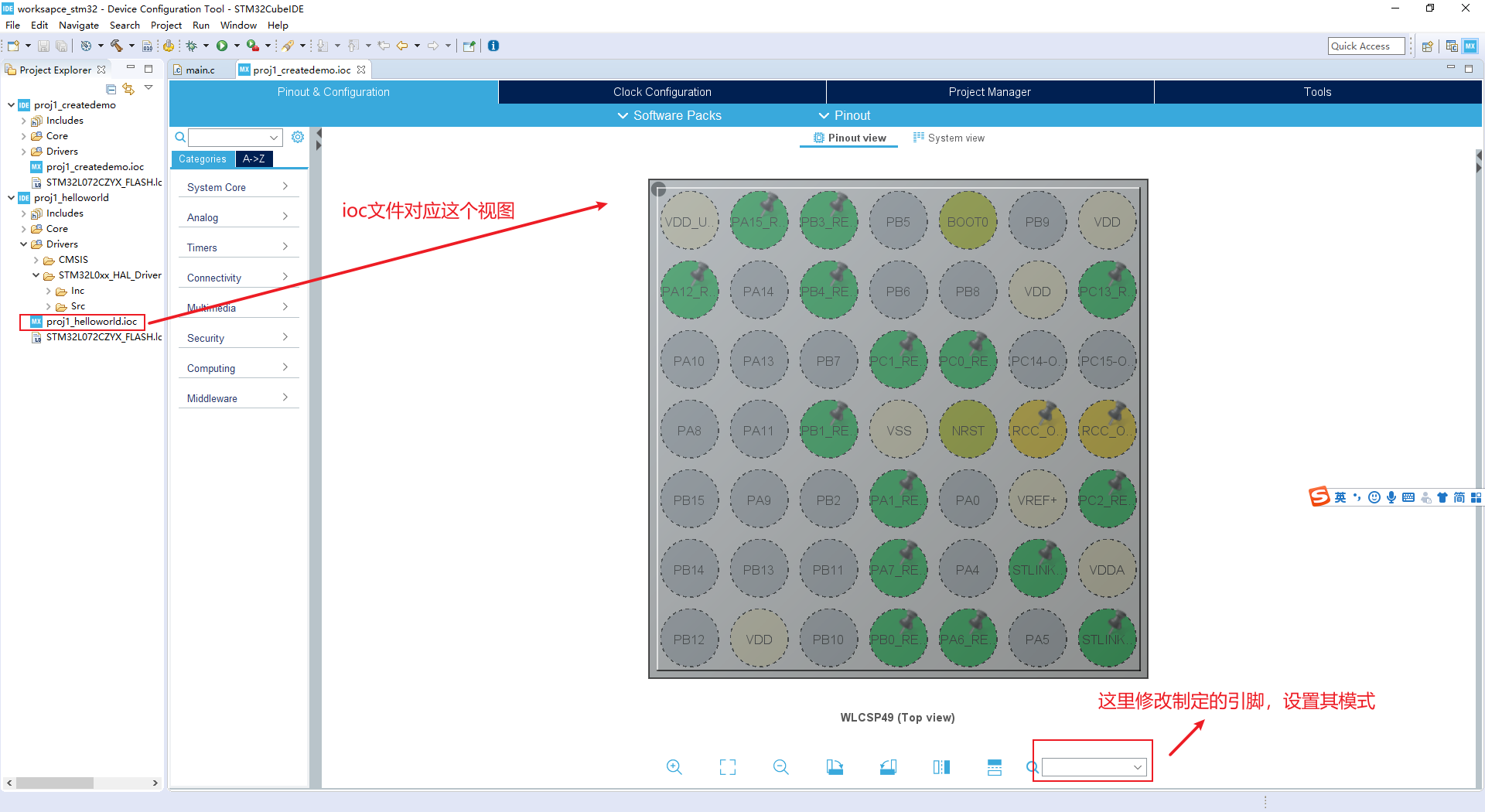This screenshot has height=812, width=1485.
Task: Click the categories settings gear icon
Action: click(298, 137)
